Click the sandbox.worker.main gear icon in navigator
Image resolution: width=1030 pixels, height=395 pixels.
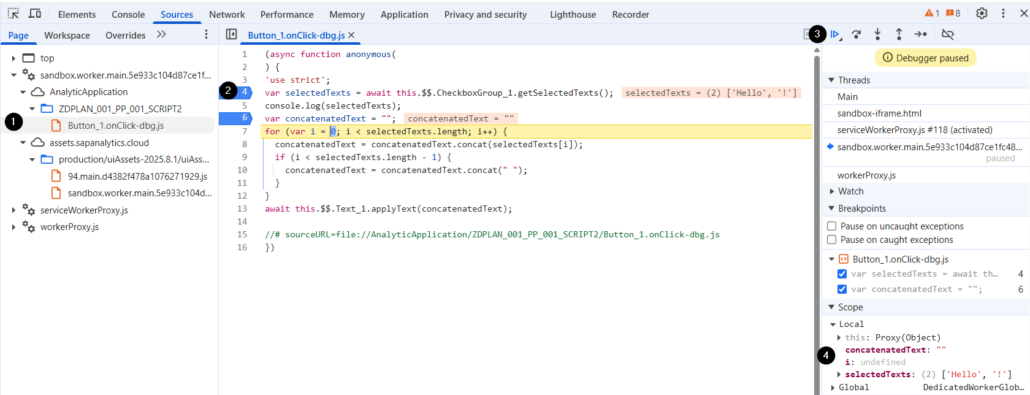click(29, 75)
